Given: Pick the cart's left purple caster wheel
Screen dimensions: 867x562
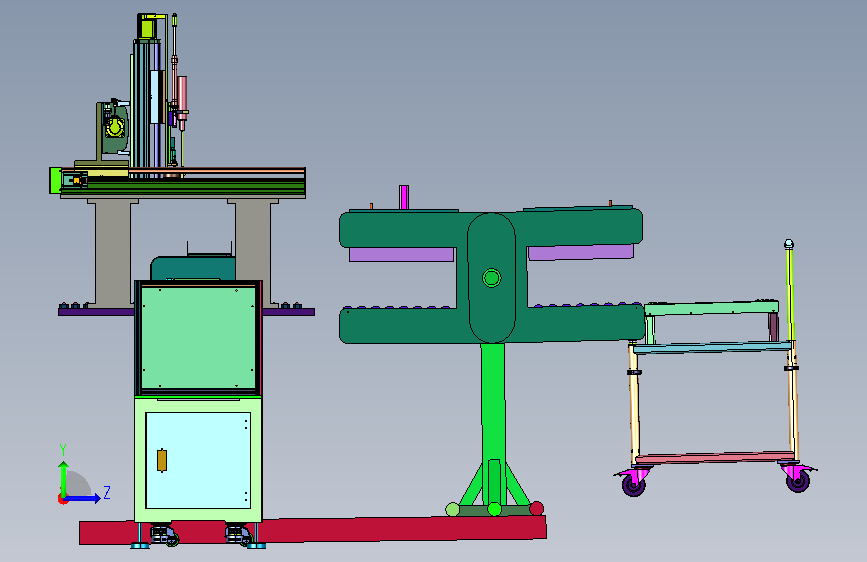Looking at the screenshot, I should point(634,485).
